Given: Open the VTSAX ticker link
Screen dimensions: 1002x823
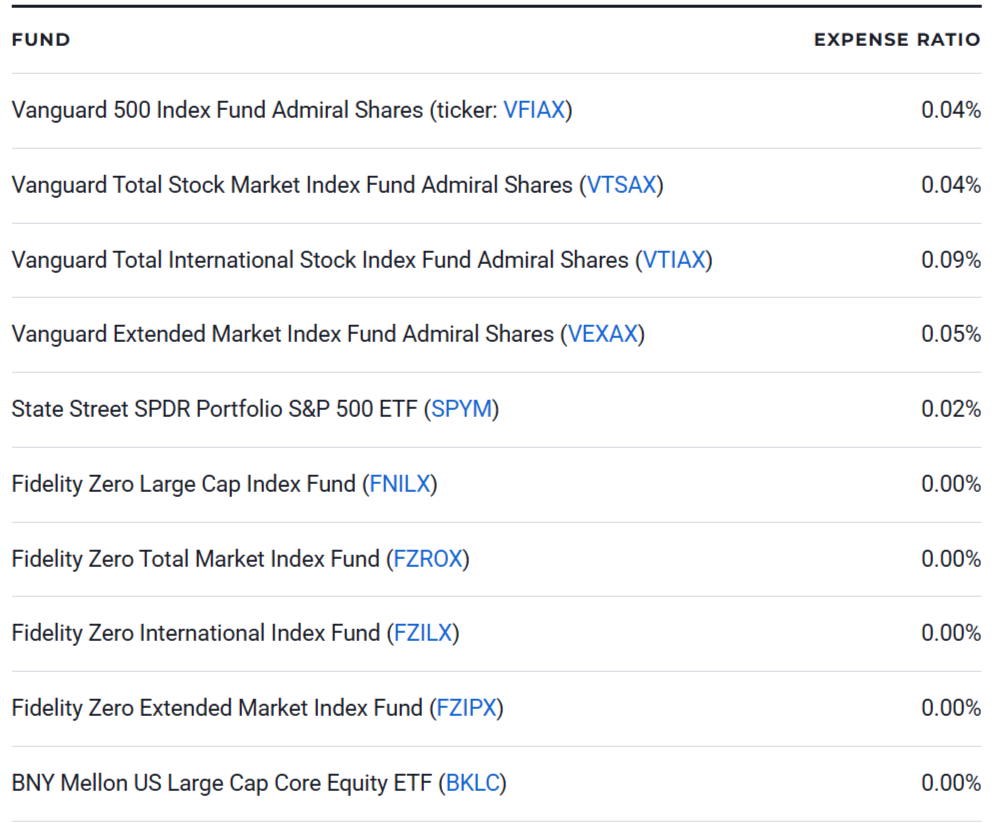Looking at the screenshot, I should click(622, 185).
